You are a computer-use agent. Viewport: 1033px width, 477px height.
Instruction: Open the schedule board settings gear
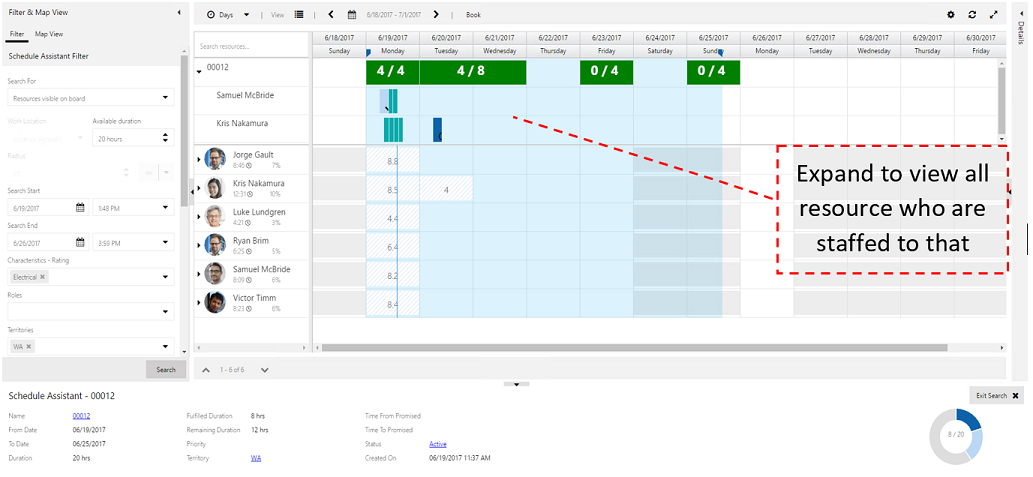(950, 15)
